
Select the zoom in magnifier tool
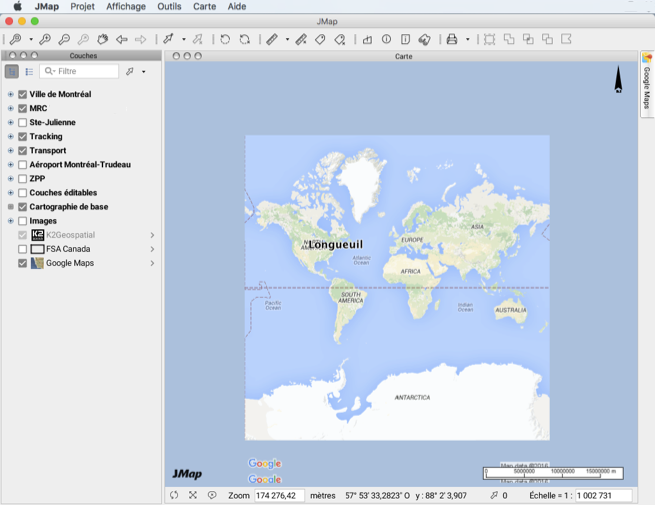(45, 39)
